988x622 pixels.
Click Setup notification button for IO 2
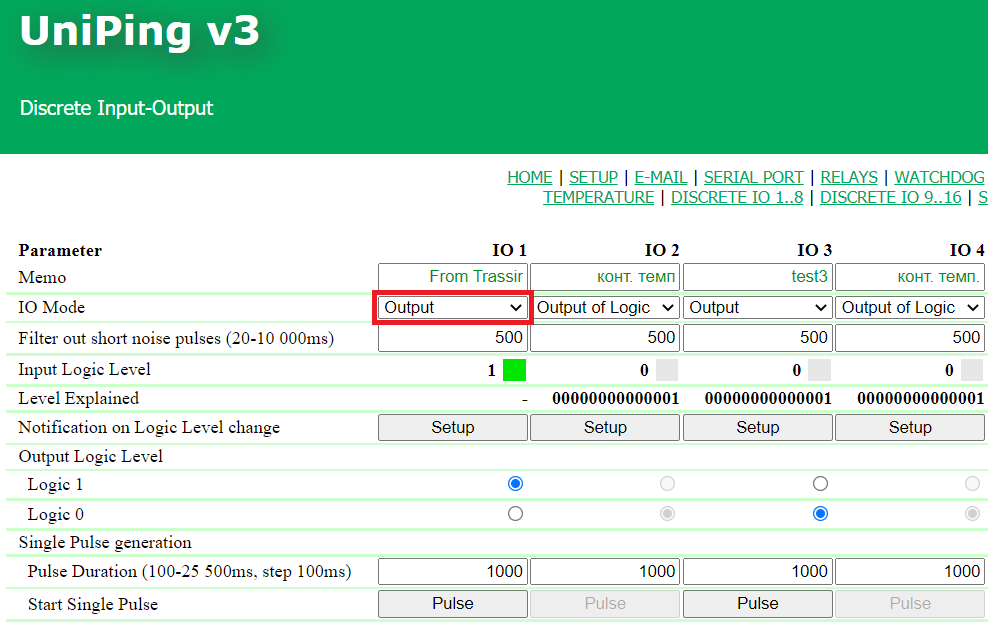pos(605,428)
